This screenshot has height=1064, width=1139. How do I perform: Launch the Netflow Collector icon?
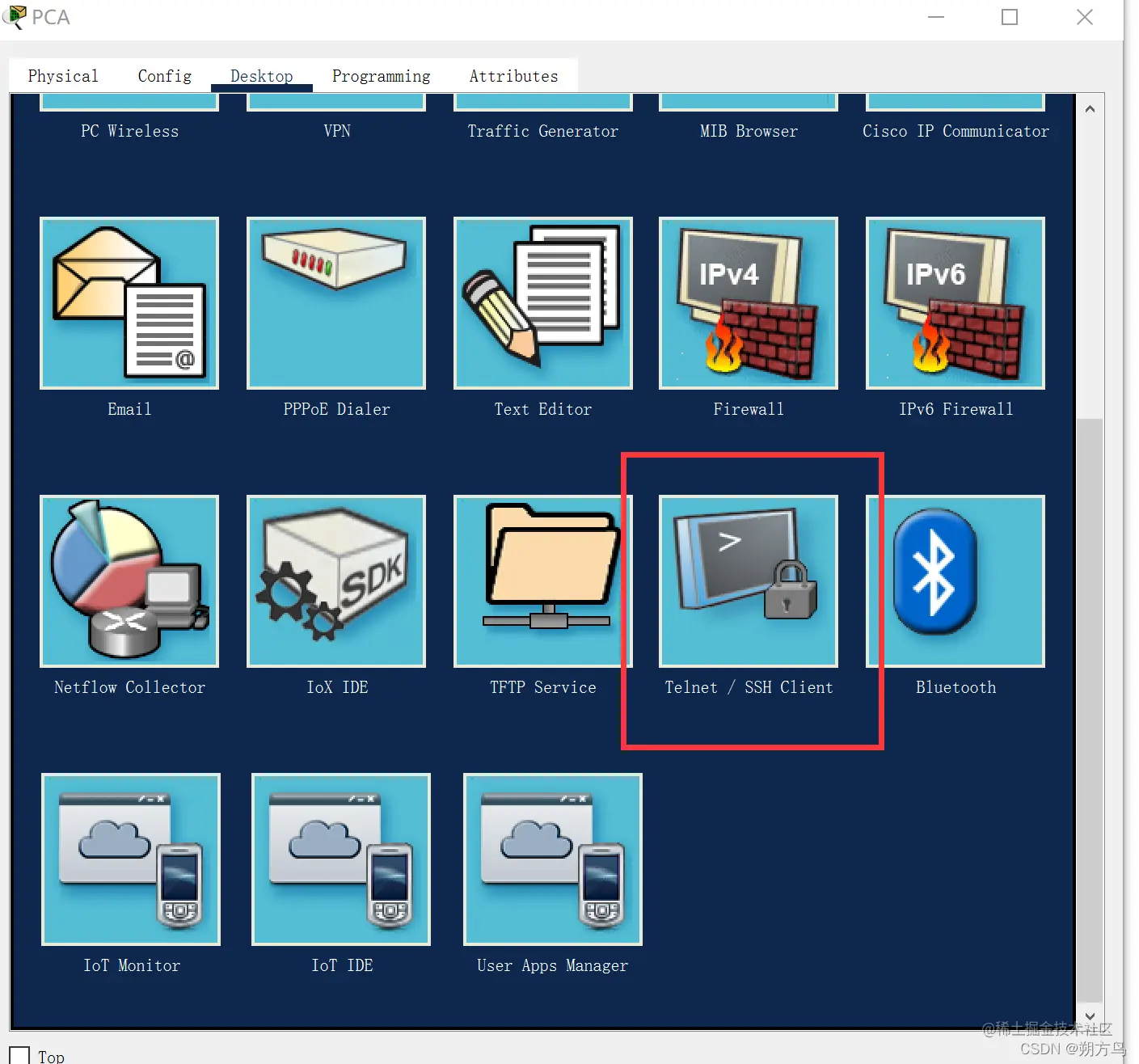pyautogui.click(x=129, y=581)
